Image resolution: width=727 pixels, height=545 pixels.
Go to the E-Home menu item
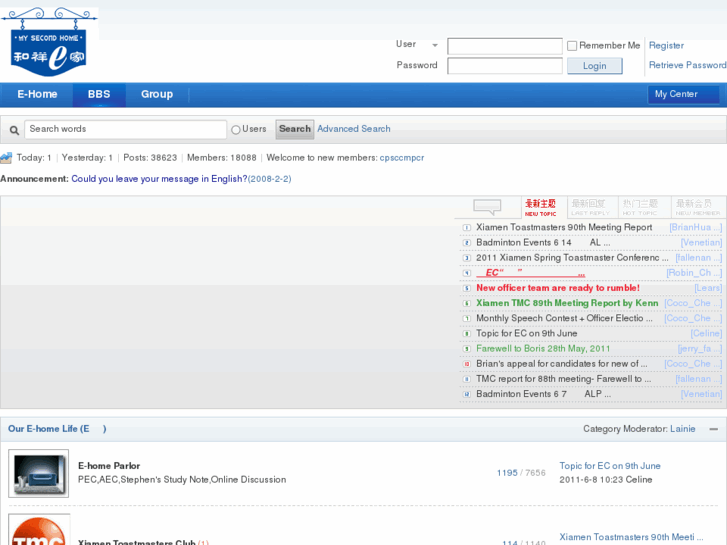coord(37,94)
